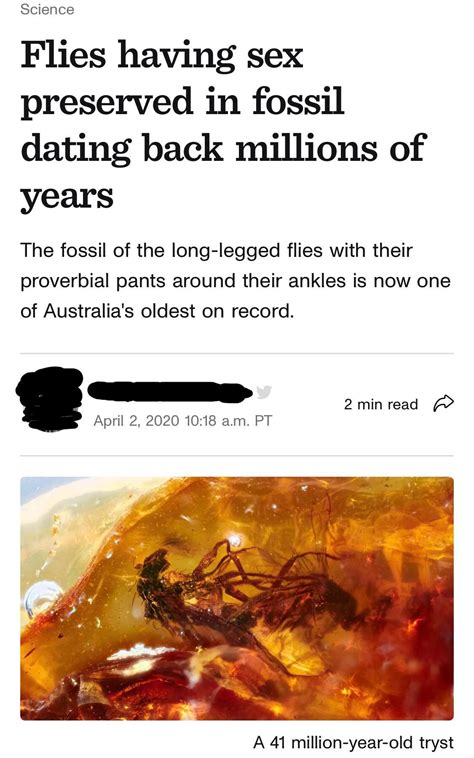Image resolution: width=474 pixels, height=758 pixels.
Task: Click the "A 41 million-year-old tryst" caption
Action: (353, 742)
